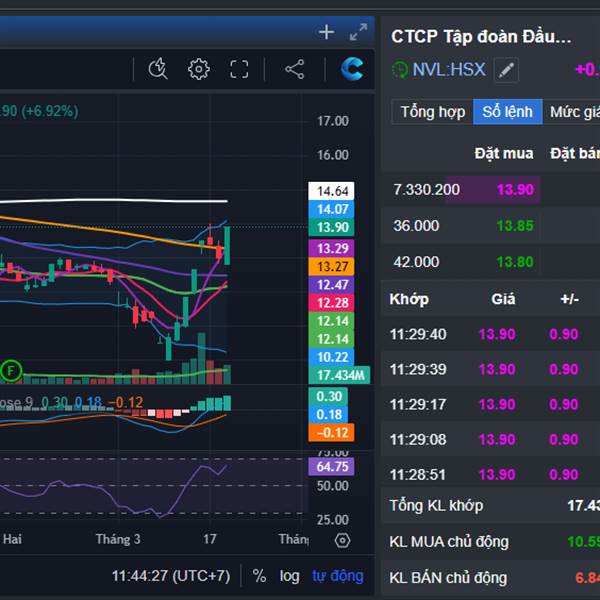Click the 64.75 RSI value label
600x600 pixels.
332,467
